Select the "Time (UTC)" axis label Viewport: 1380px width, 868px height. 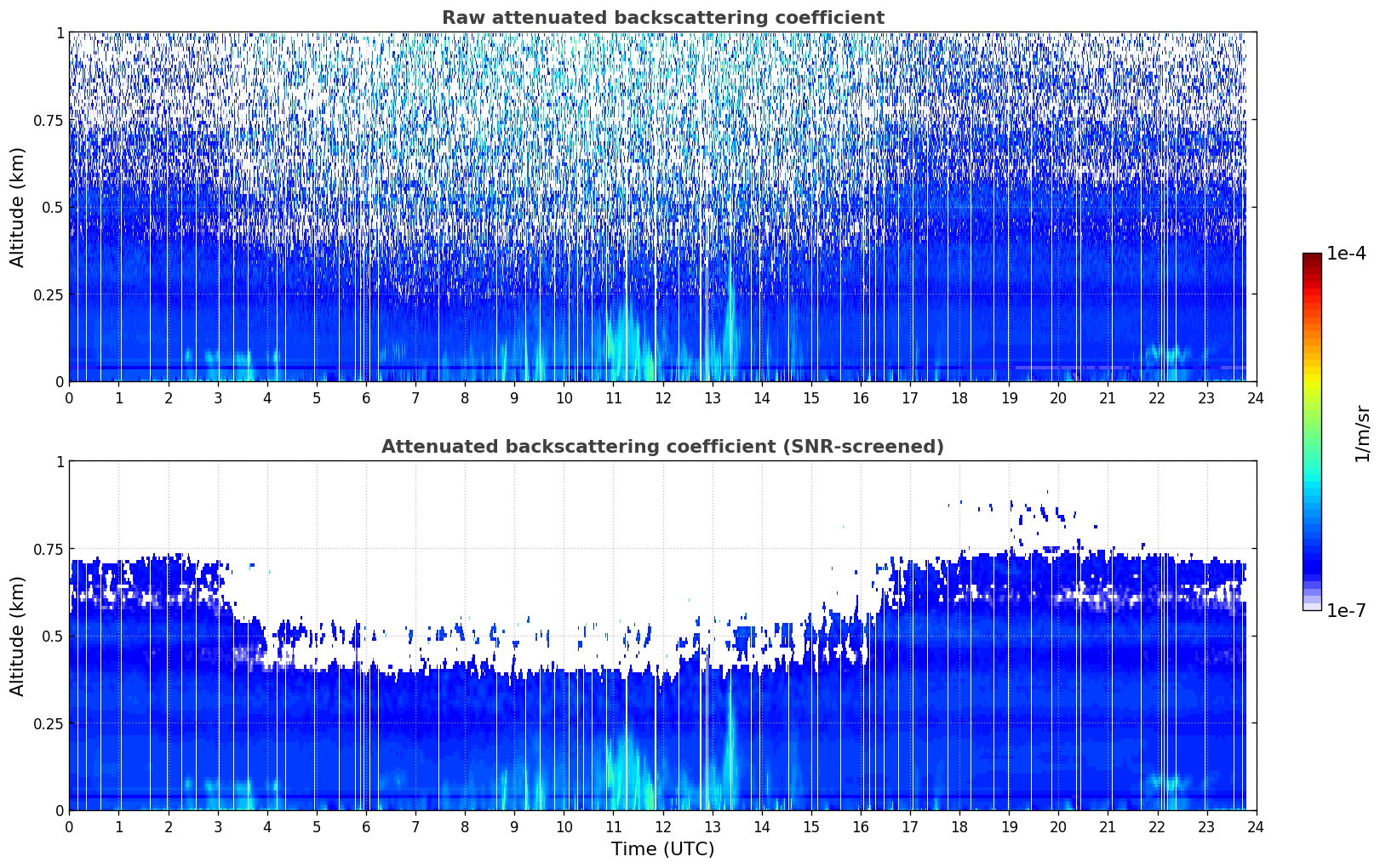662,849
